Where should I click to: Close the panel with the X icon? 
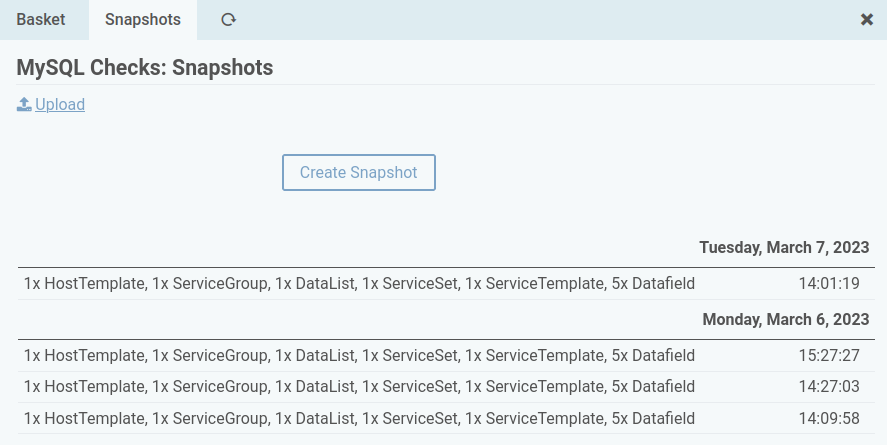(x=866, y=20)
